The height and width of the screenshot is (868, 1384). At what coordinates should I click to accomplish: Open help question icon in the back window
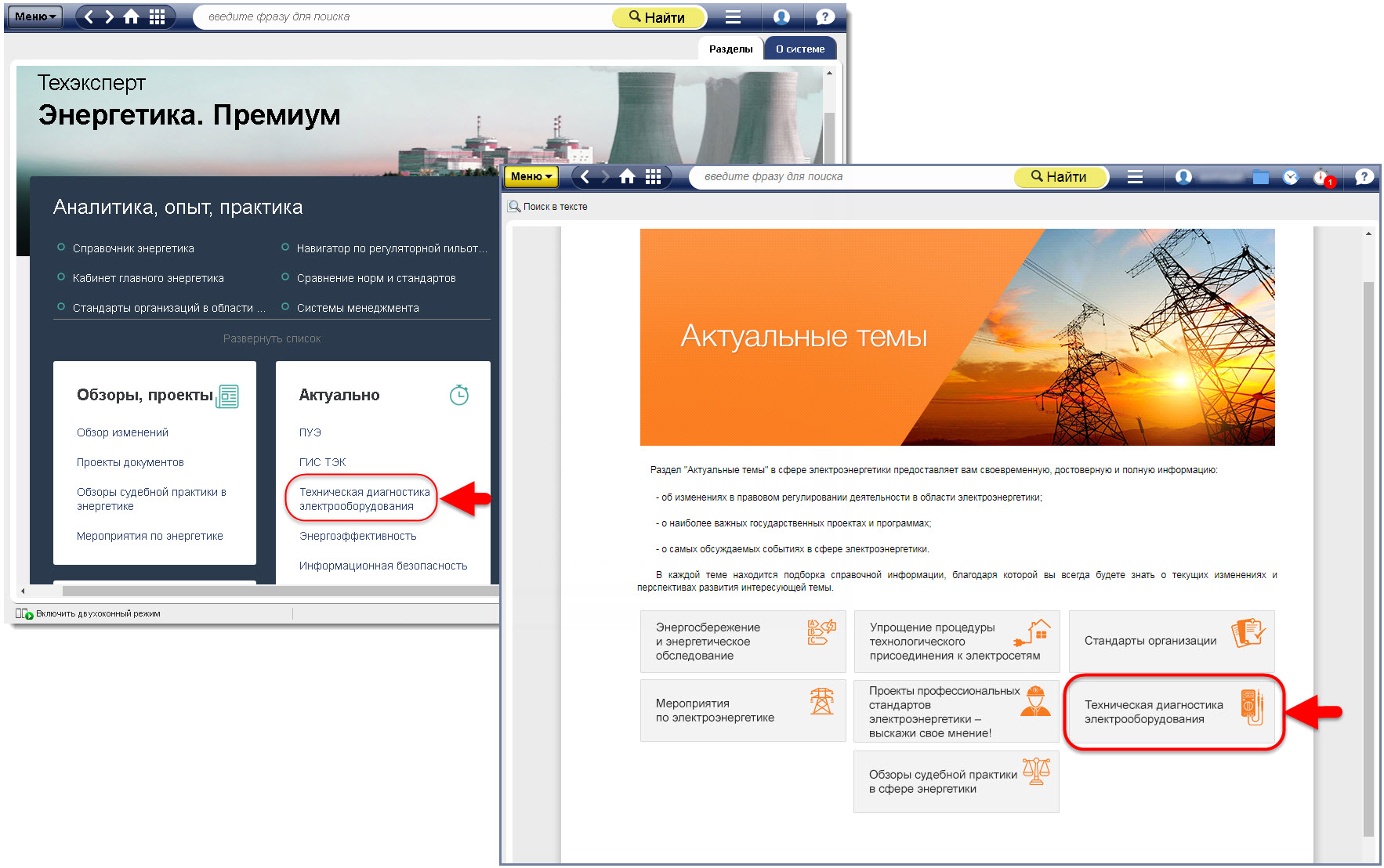coord(824,16)
